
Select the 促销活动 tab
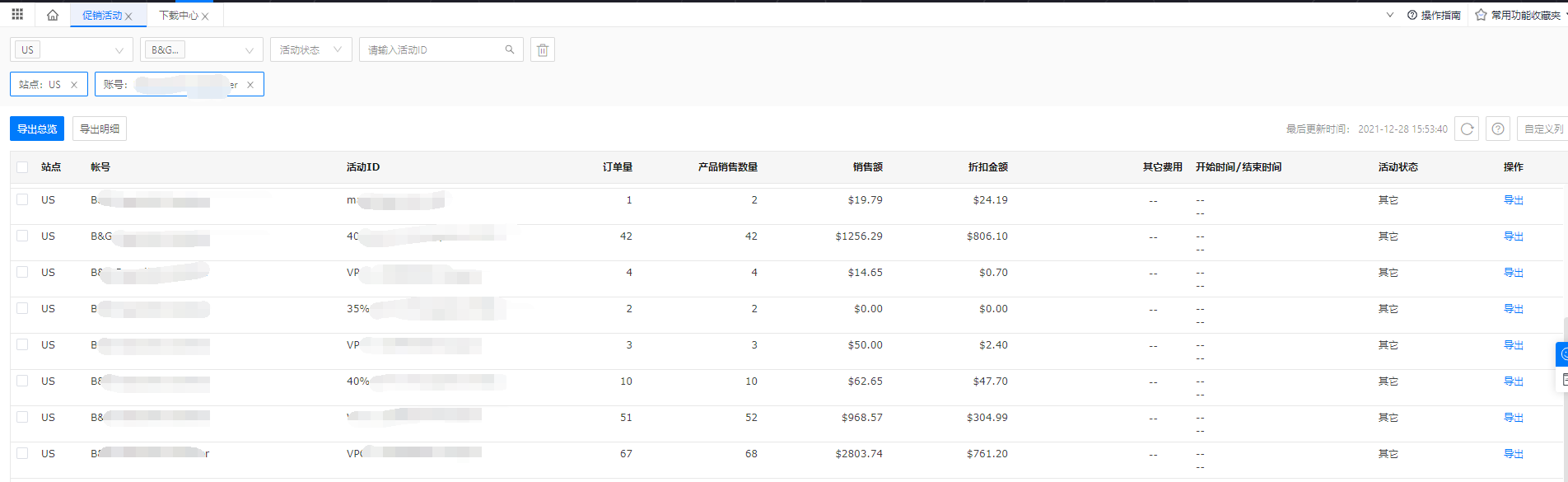[101, 16]
